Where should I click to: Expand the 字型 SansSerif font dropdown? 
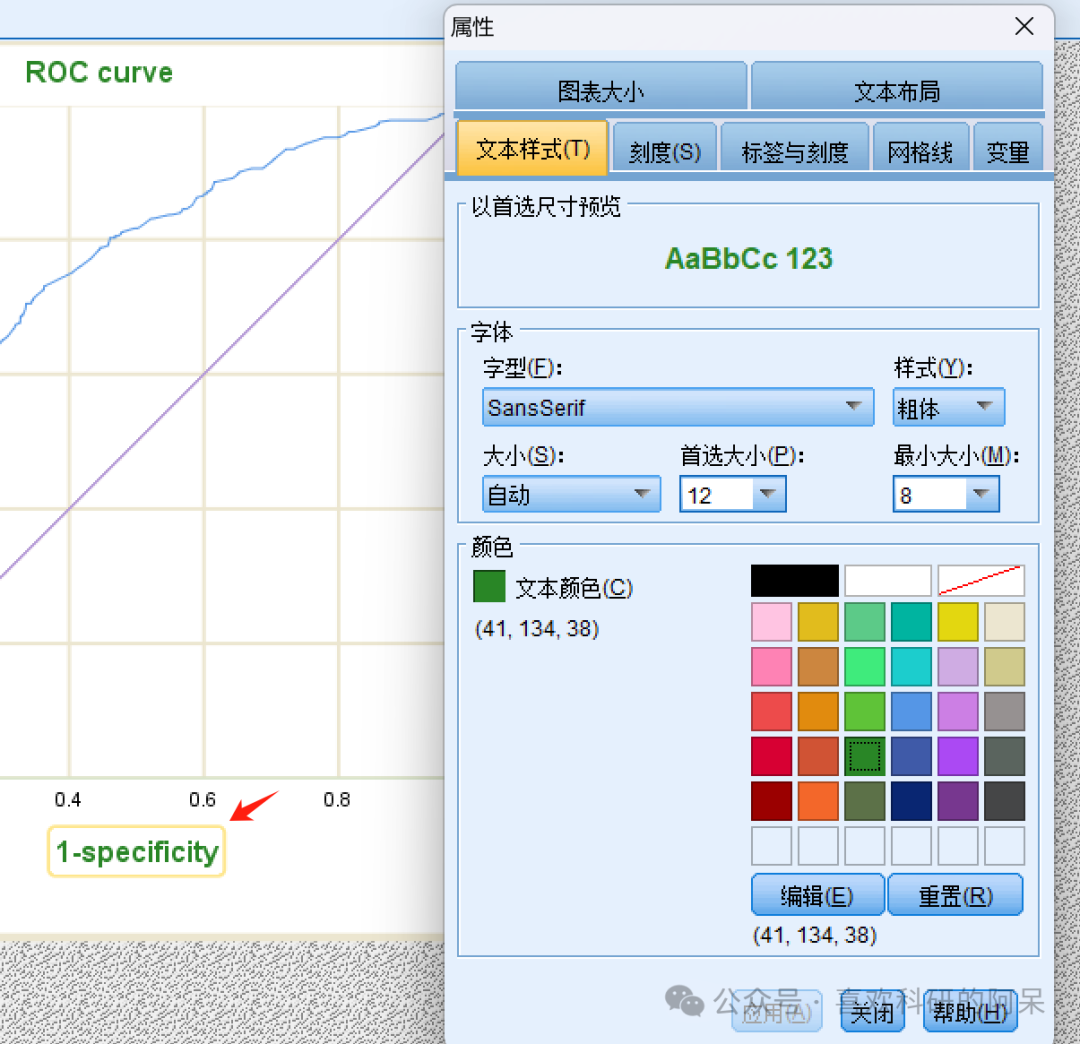678,407
